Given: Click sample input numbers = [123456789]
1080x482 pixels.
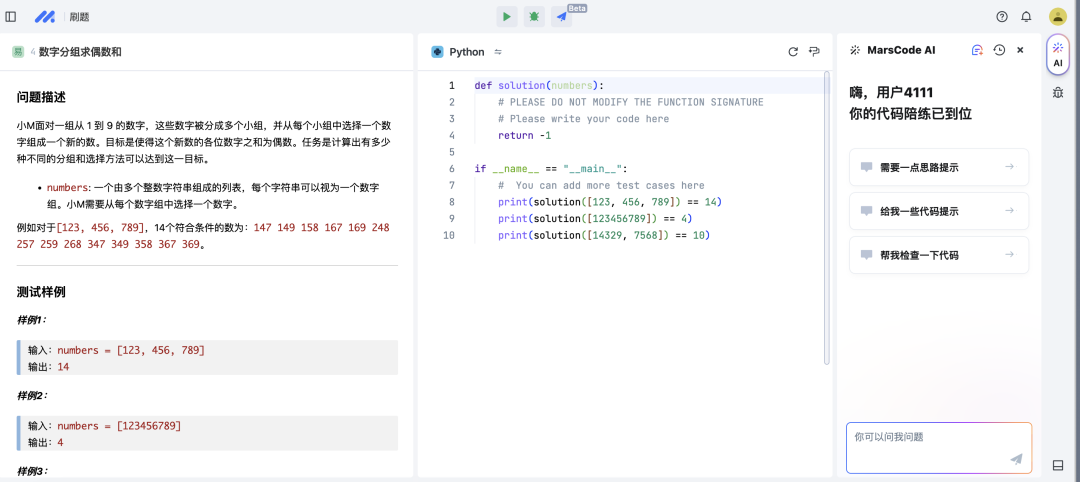Looking at the screenshot, I should point(119,426).
